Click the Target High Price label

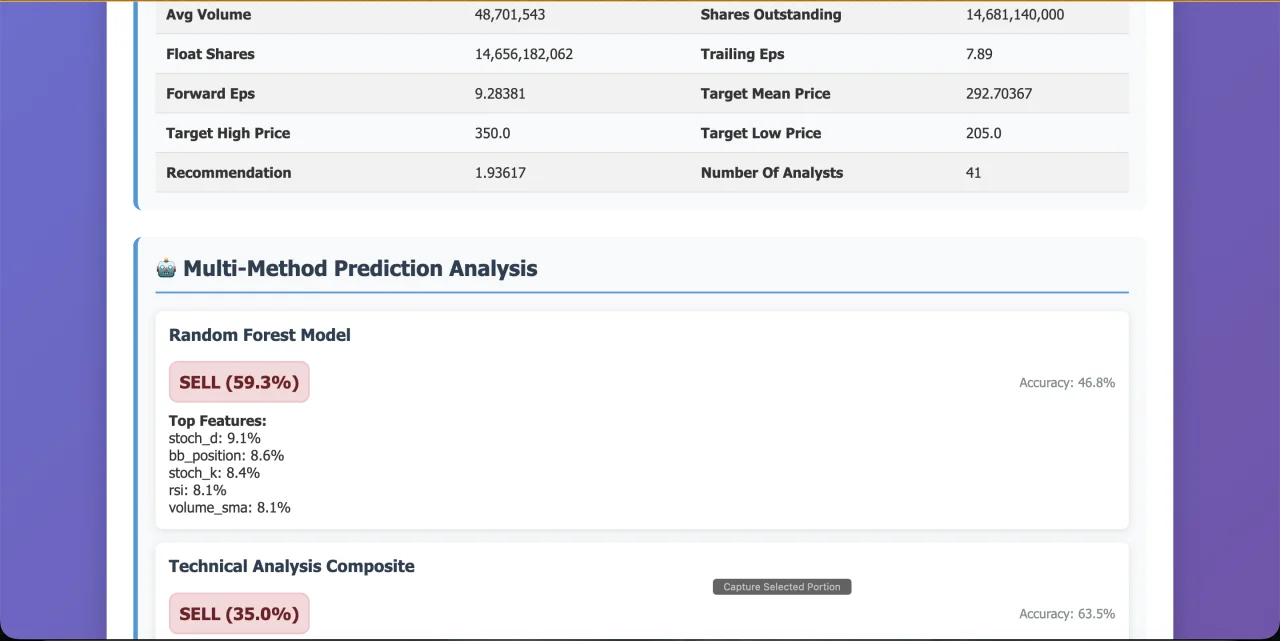(x=228, y=133)
